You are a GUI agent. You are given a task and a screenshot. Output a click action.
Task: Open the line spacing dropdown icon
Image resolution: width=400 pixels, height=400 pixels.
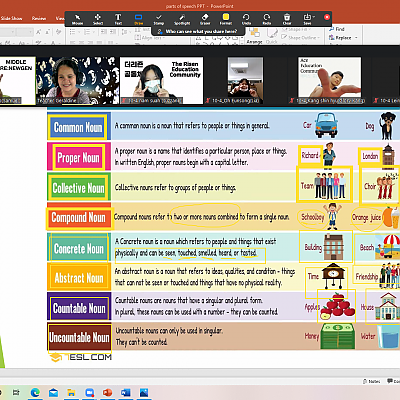(x=125, y=32)
